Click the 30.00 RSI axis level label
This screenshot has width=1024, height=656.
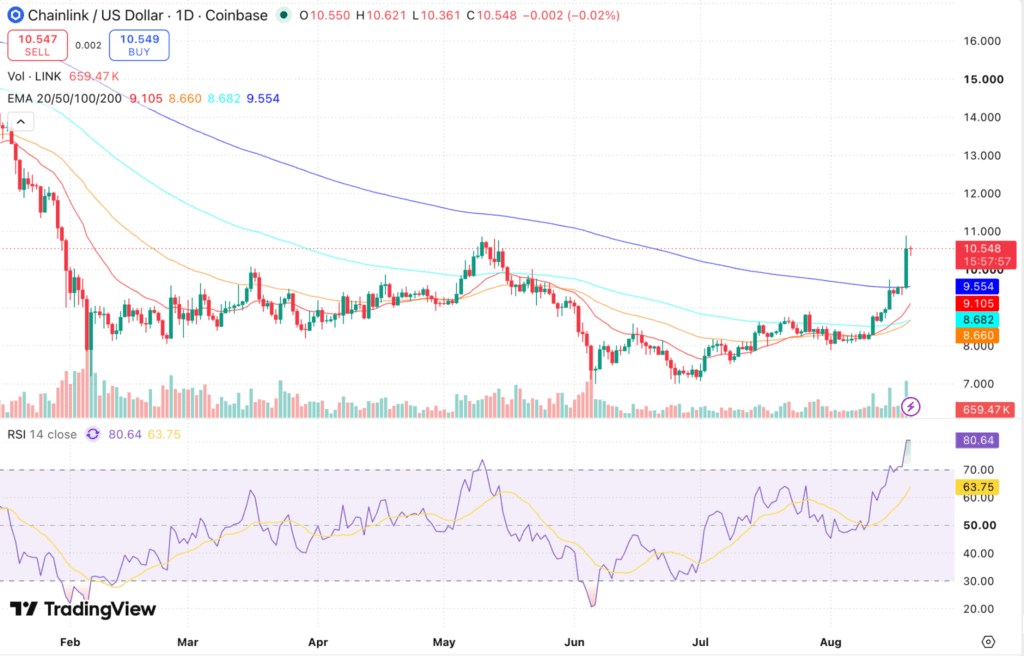pos(978,581)
